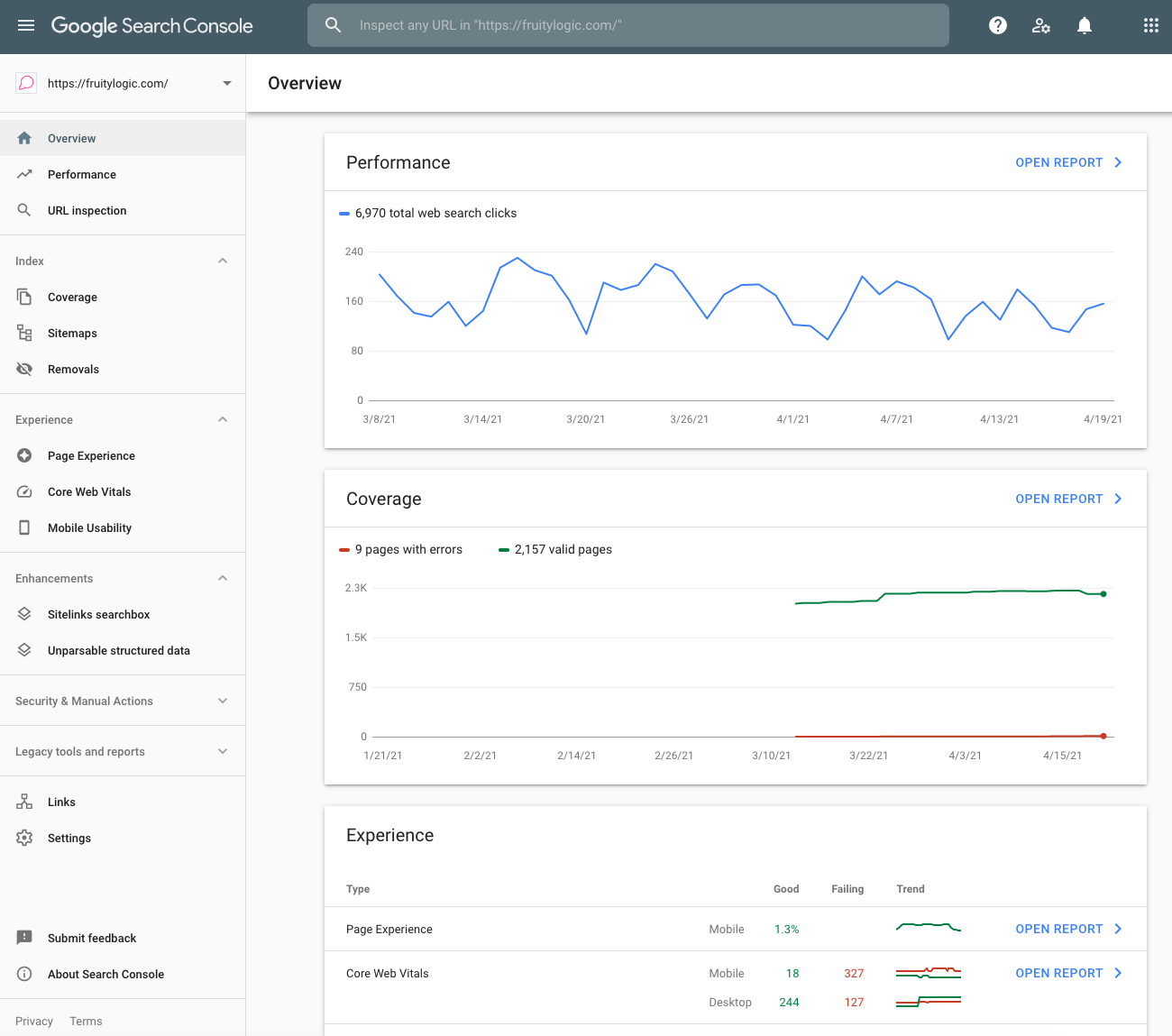Click the Sitemaps tree icon
The height and width of the screenshot is (1036, 1172).
tap(24, 333)
